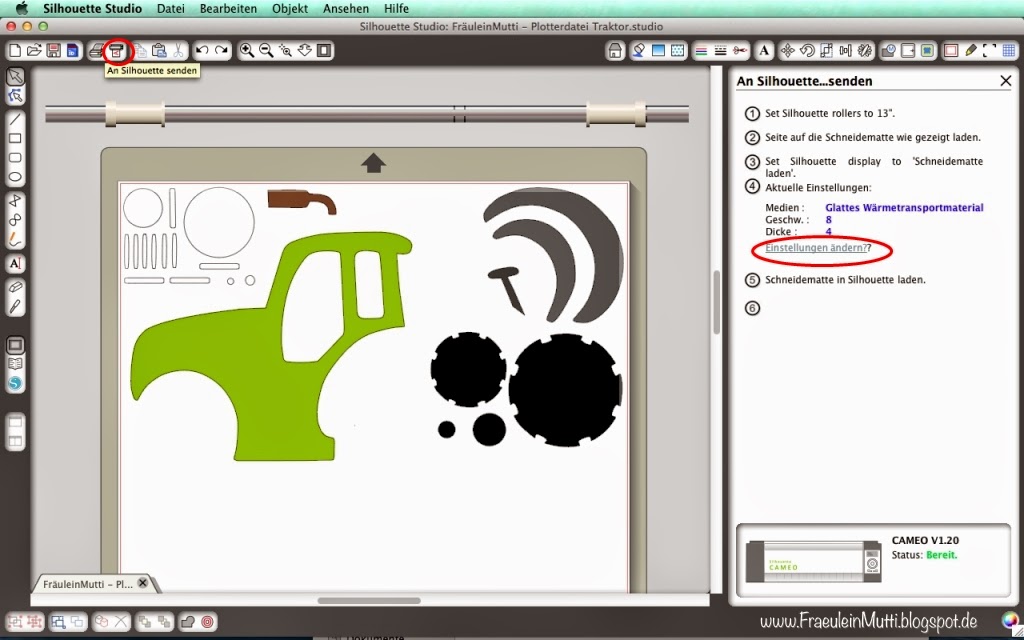This screenshot has width=1024, height=640.
Task: Select the large black tractor wheel
Action: pos(565,390)
